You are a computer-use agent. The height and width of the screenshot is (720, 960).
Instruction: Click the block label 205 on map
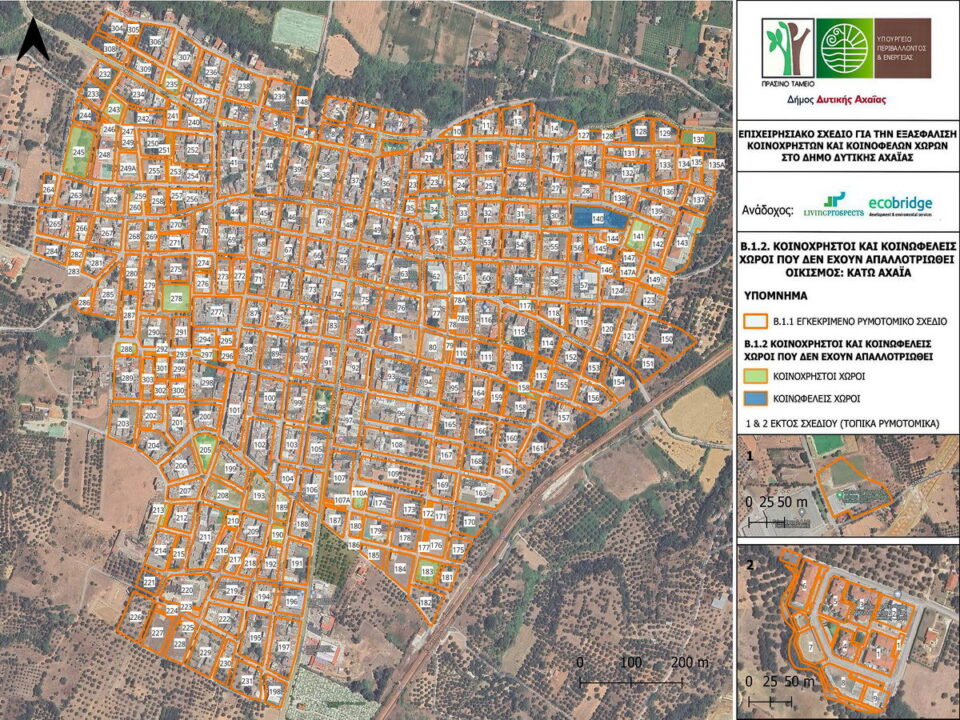pos(205,450)
